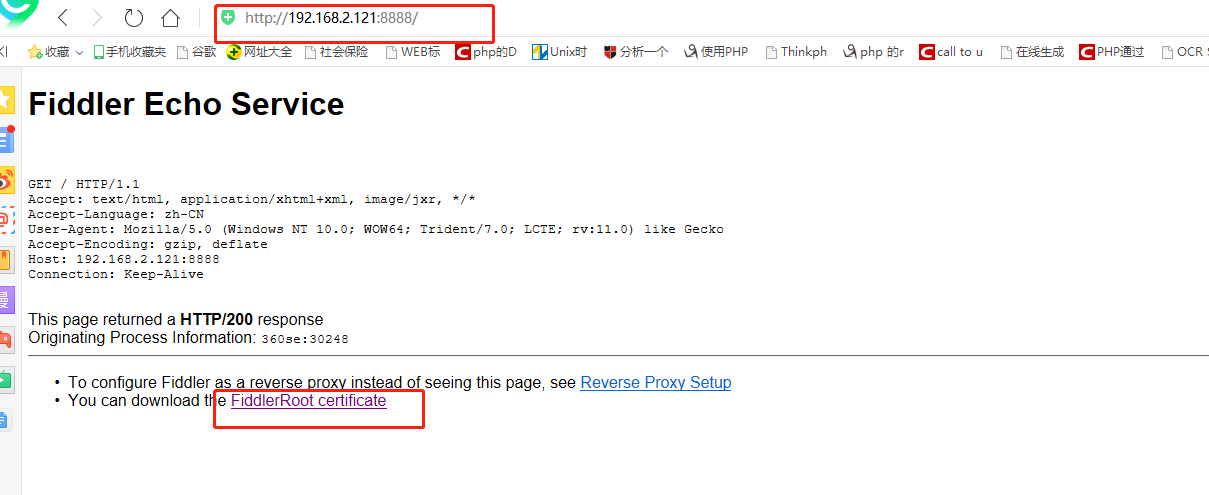This screenshot has width=1209, height=495.
Task: Click the HTTP/200 response text
Action: pyautogui.click(x=217, y=320)
